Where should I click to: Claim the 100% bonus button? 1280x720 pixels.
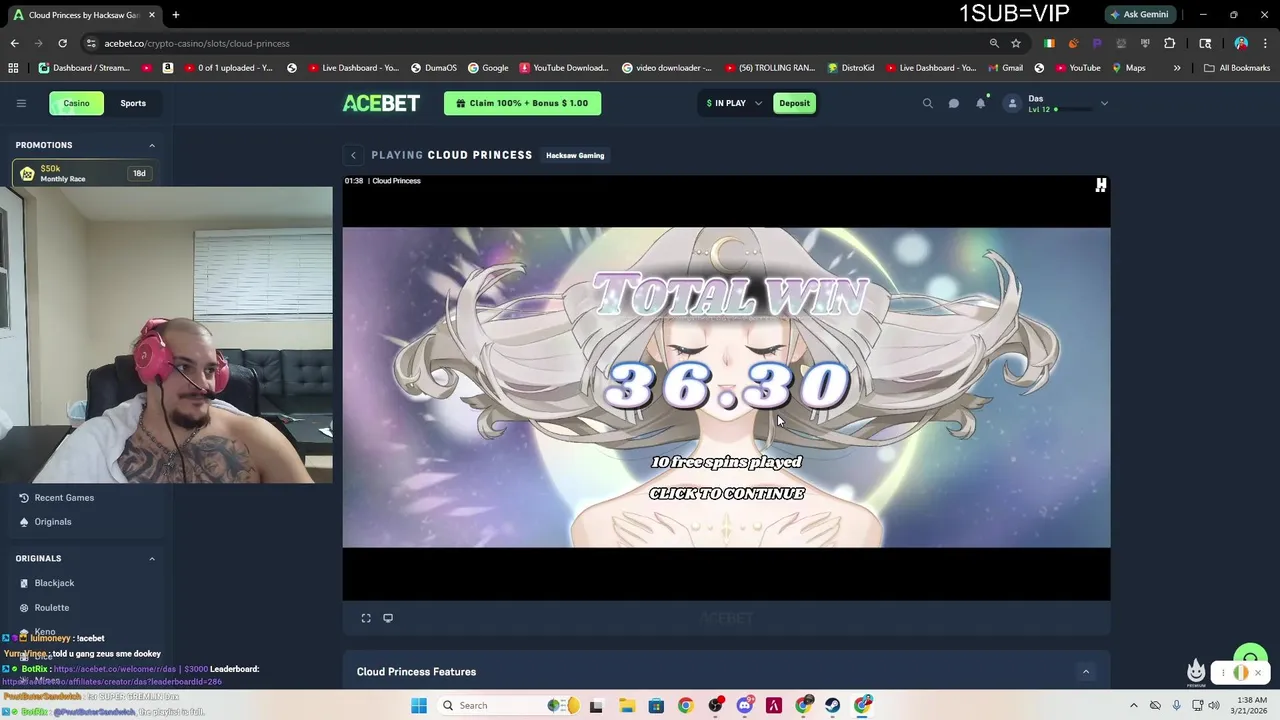(x=522, y=103)
